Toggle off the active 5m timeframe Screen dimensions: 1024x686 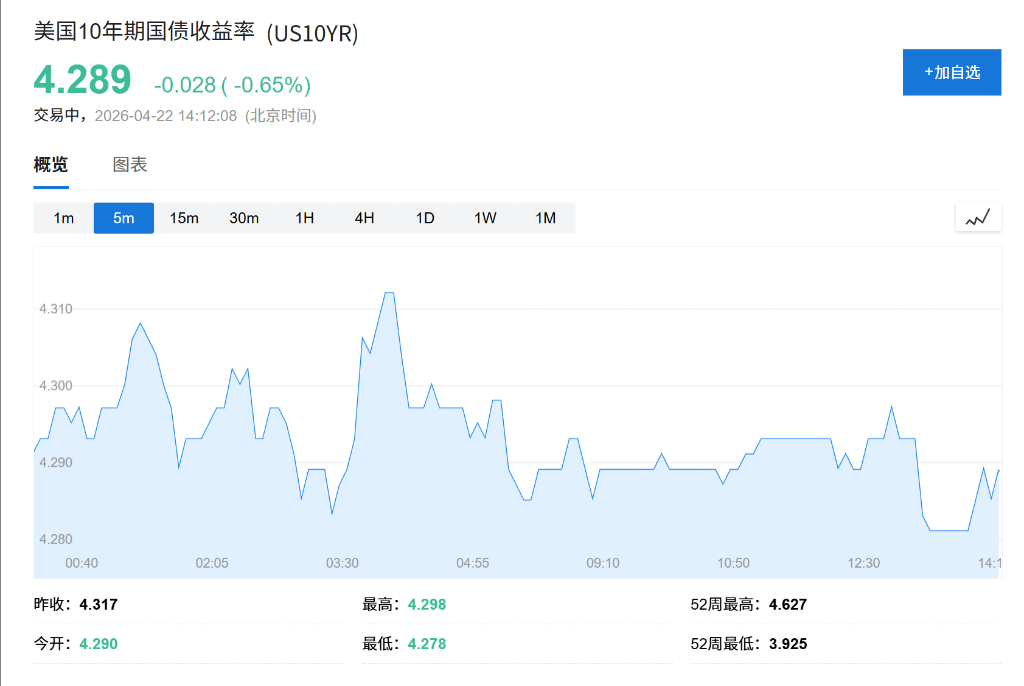pos(123,217)
